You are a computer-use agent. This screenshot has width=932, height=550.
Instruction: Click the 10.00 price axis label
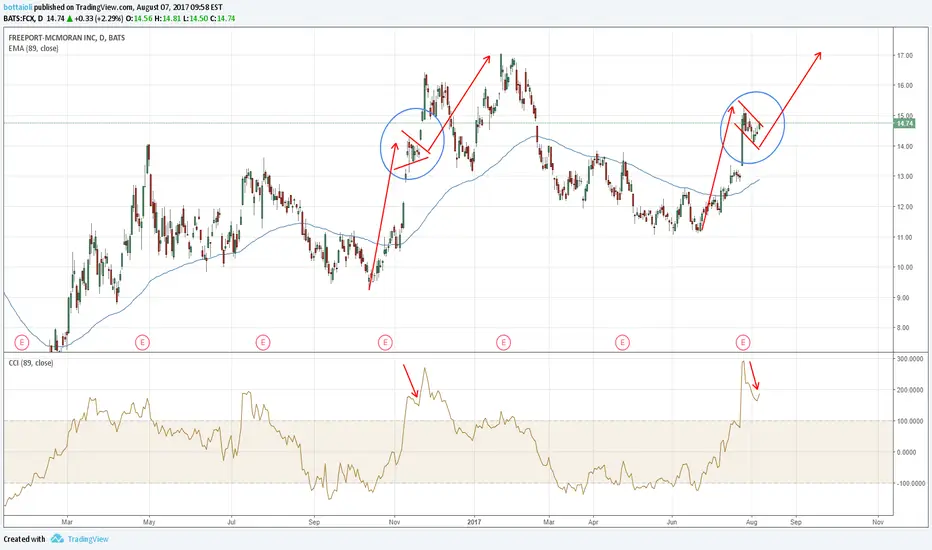(x=905, y=268)
